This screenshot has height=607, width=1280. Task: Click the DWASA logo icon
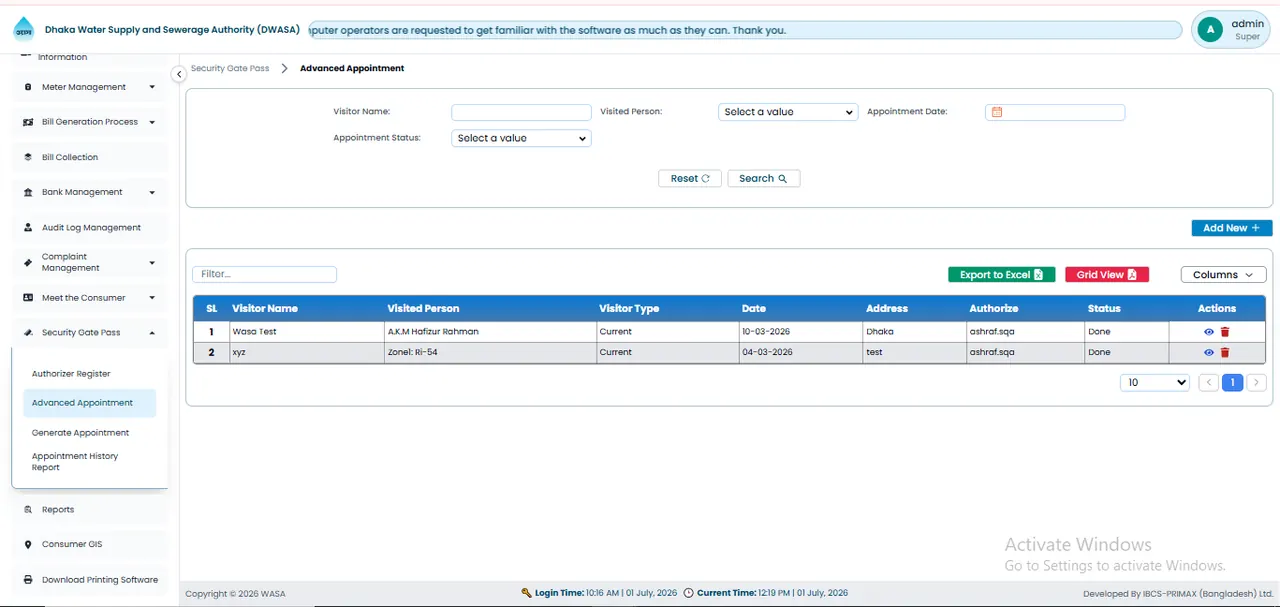pos(23,30)
